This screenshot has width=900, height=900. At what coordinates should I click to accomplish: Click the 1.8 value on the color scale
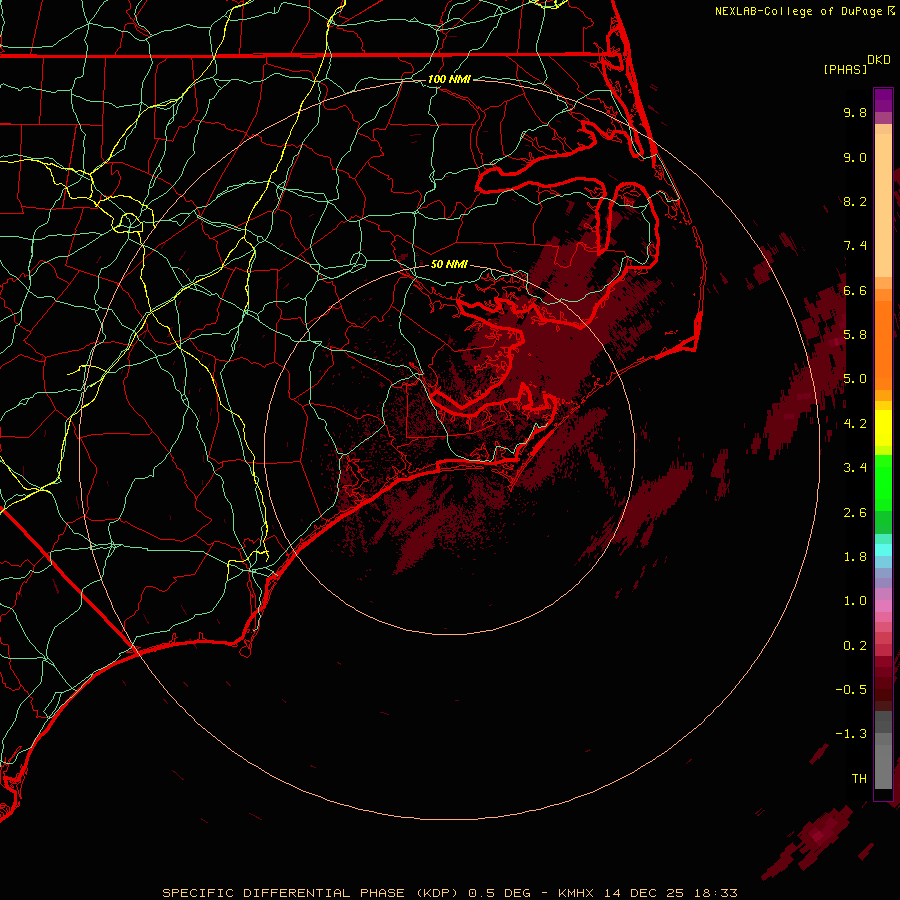coord(855,557)
